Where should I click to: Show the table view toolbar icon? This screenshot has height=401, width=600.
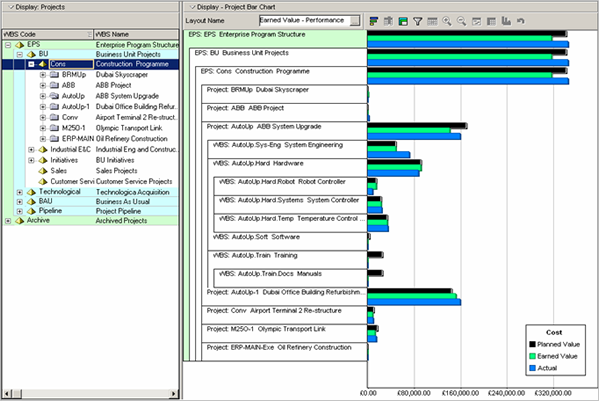tap(491, 21)
